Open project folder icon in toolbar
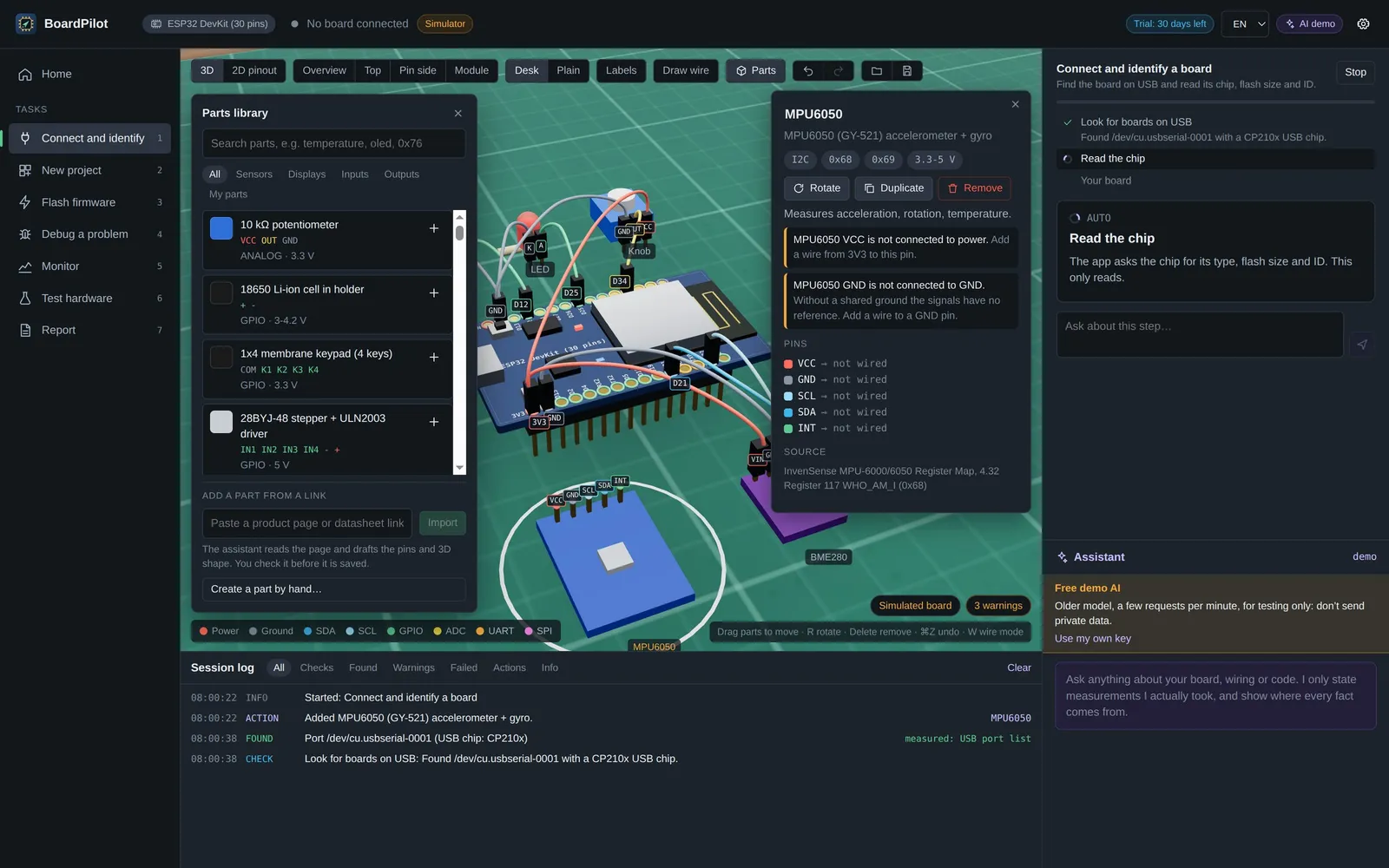 (x=877, y=71)
